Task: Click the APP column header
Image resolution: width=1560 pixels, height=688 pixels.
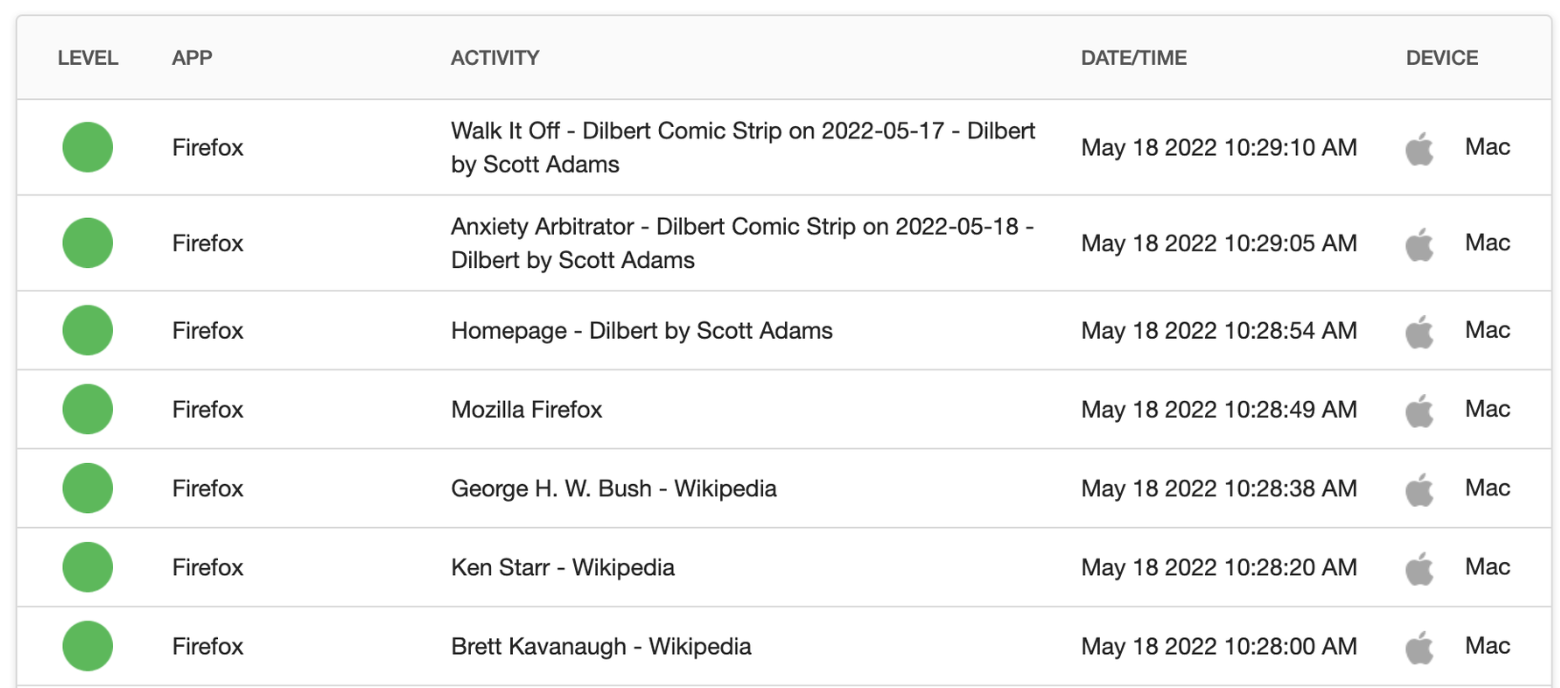Action: [192, 58]
